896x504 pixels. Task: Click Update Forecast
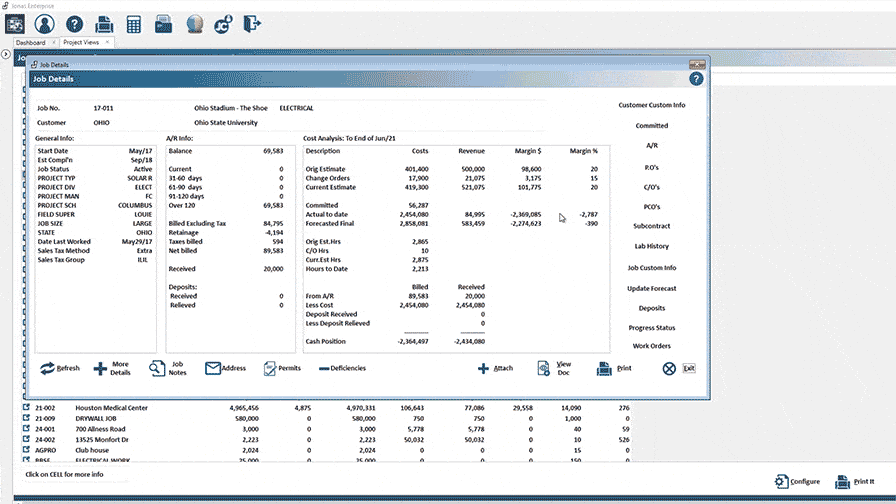coord(651,289)
